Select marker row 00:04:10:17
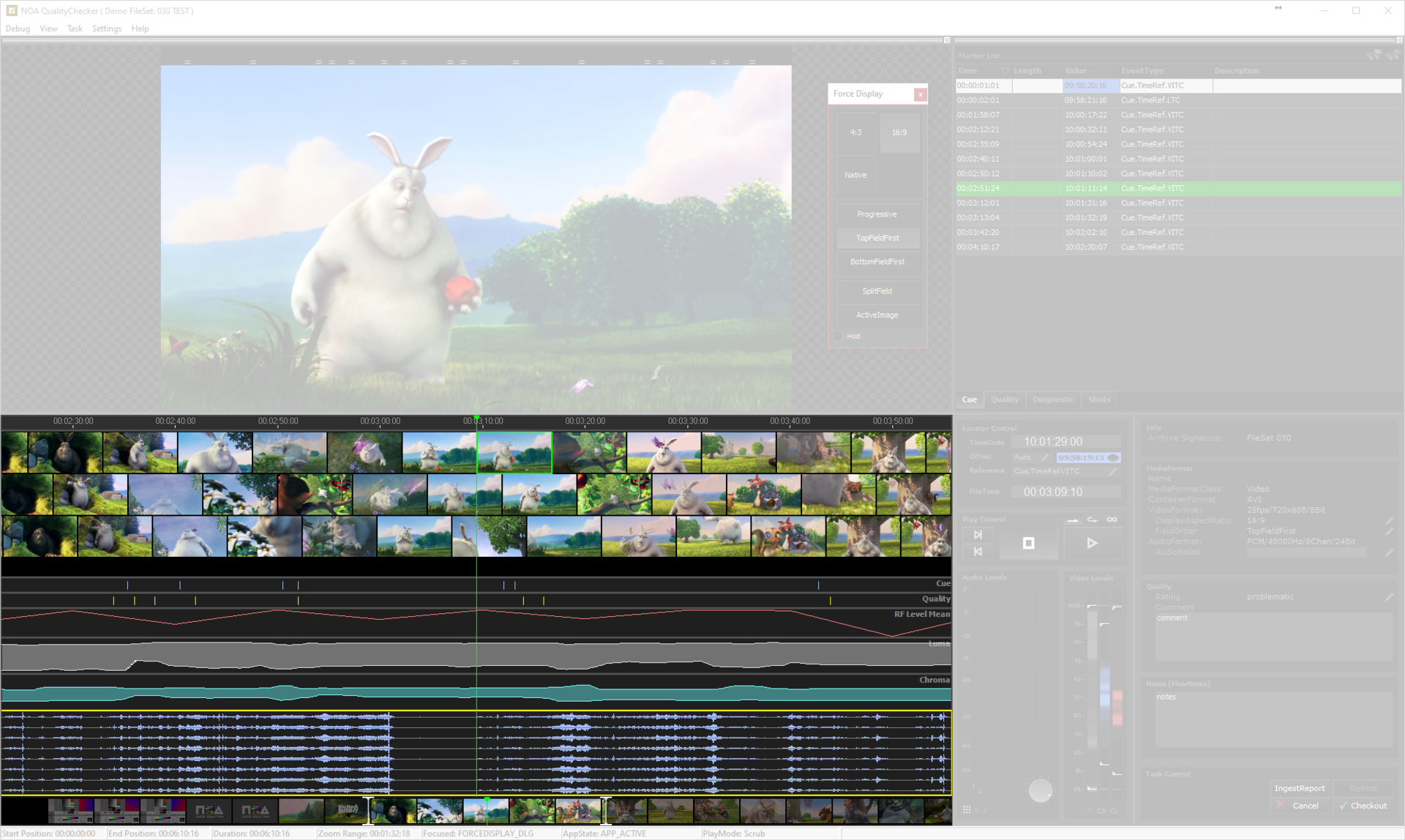 point(1178,247)
